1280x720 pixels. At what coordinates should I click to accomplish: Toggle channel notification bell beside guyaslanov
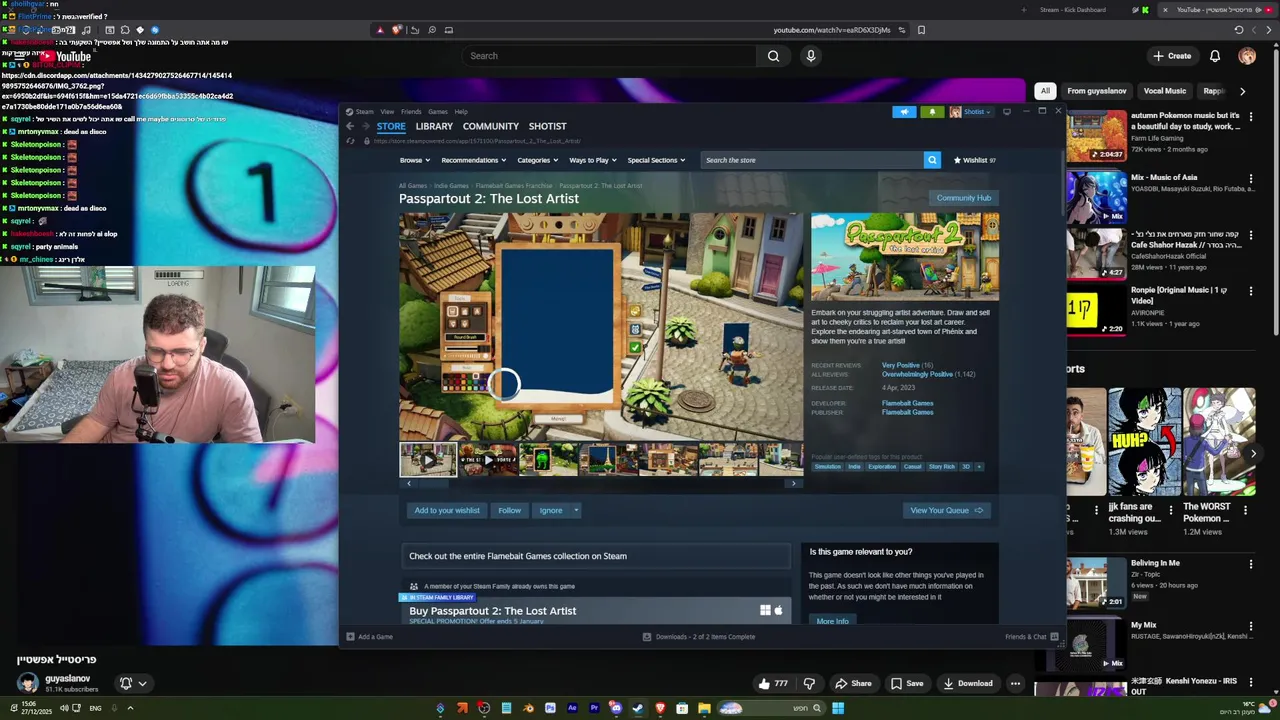(x=126, y=683)
